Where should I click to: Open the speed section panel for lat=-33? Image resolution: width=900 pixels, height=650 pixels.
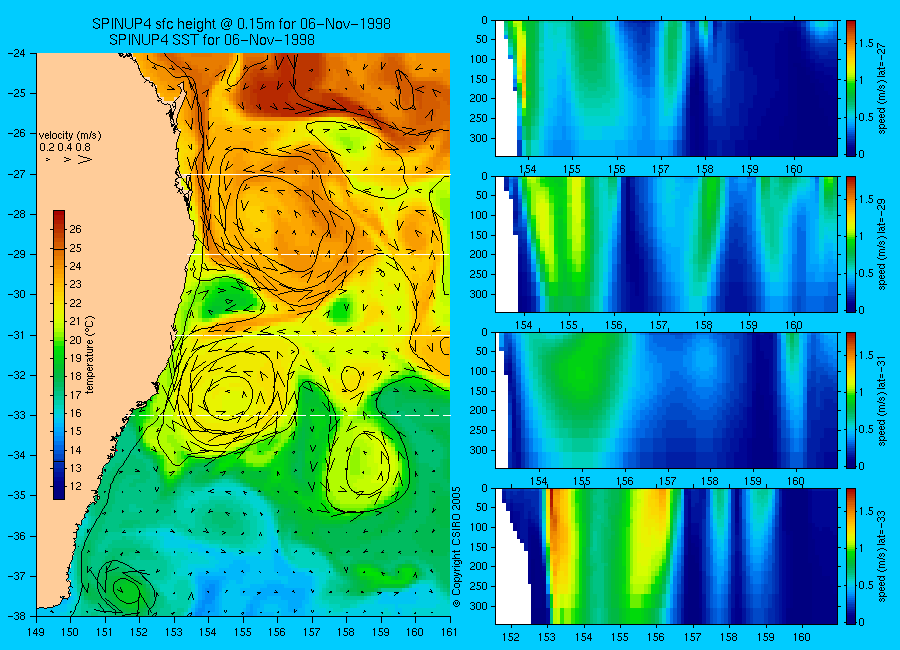(666, 556)
